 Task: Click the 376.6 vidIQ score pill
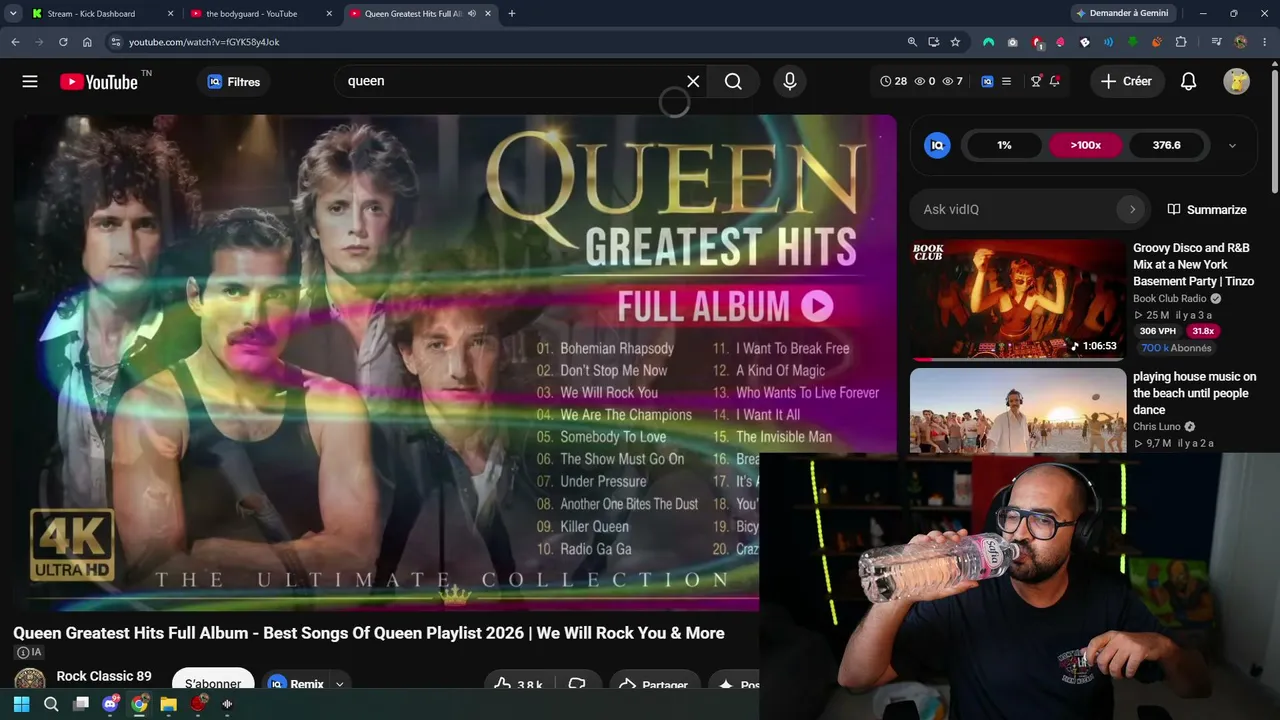[x=1166, y=145]
